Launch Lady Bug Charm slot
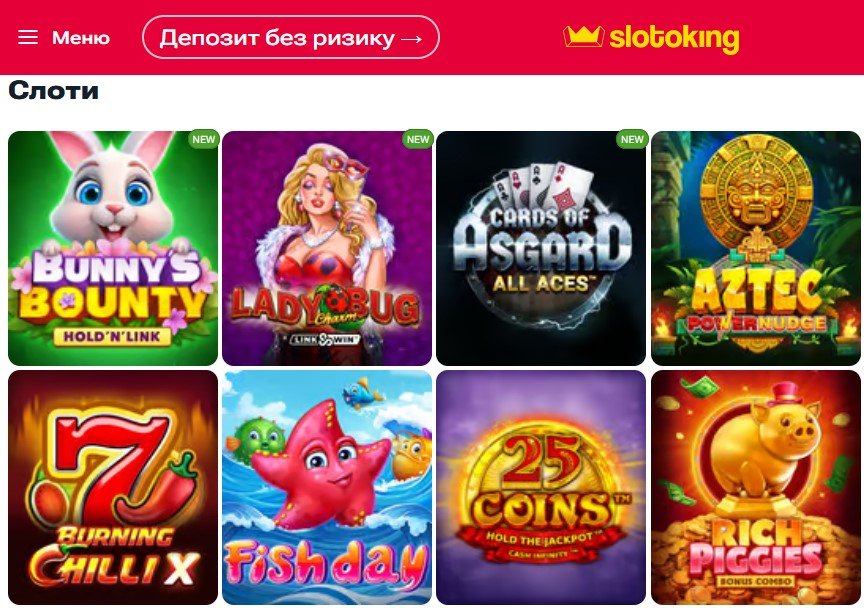Image resolution: width=864 pixels, height=608 pixels. click(327, 248)
